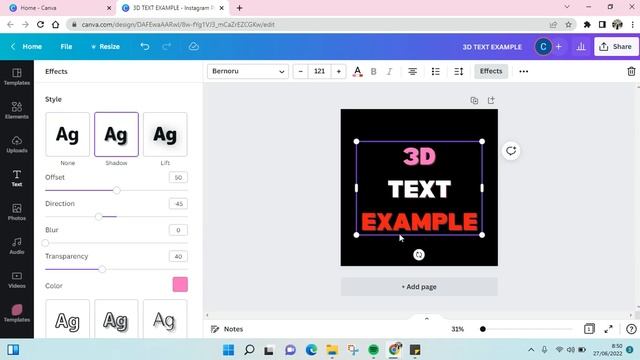640x360 pixels.
Task: Open the Uploads sidebar panel
Action: (x=17, y=144)
